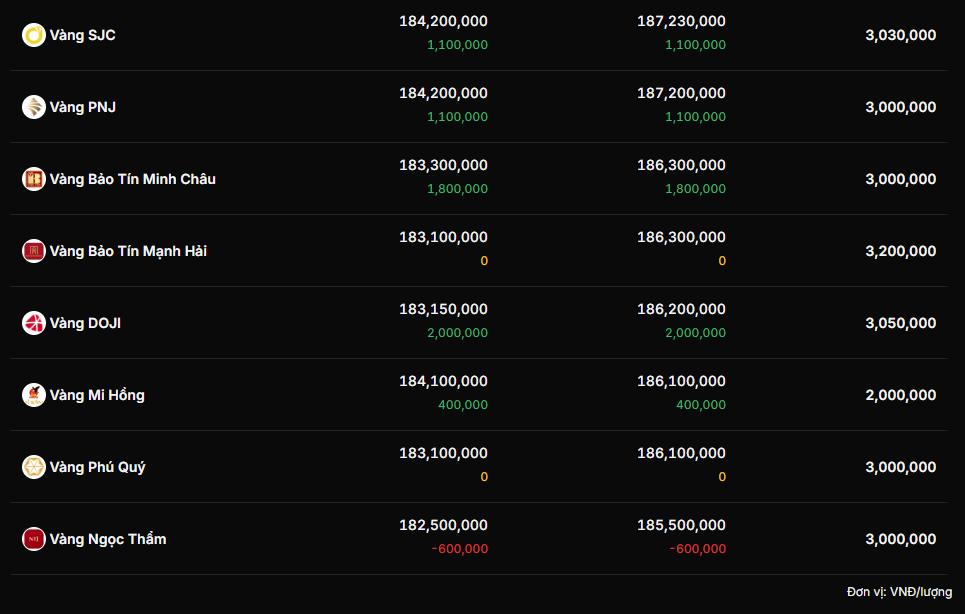Click PNJ buying price 184,200,000

pos(443,93)
